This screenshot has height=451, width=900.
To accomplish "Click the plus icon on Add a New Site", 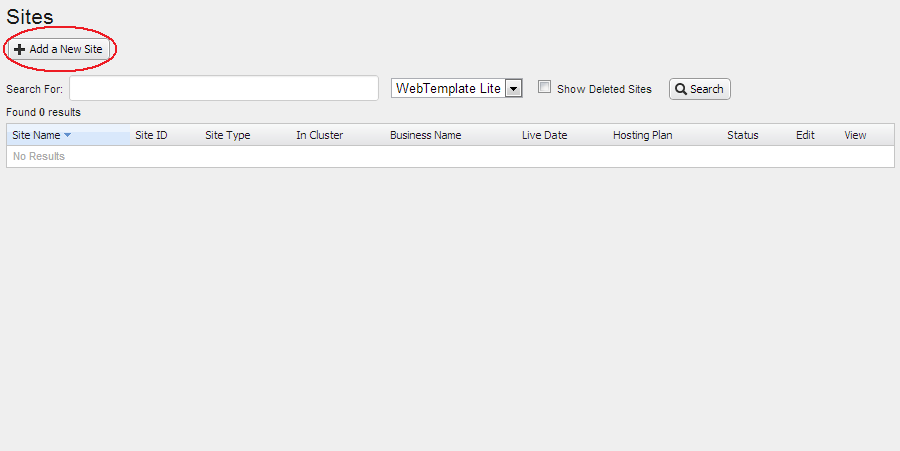I will (20, 50).
